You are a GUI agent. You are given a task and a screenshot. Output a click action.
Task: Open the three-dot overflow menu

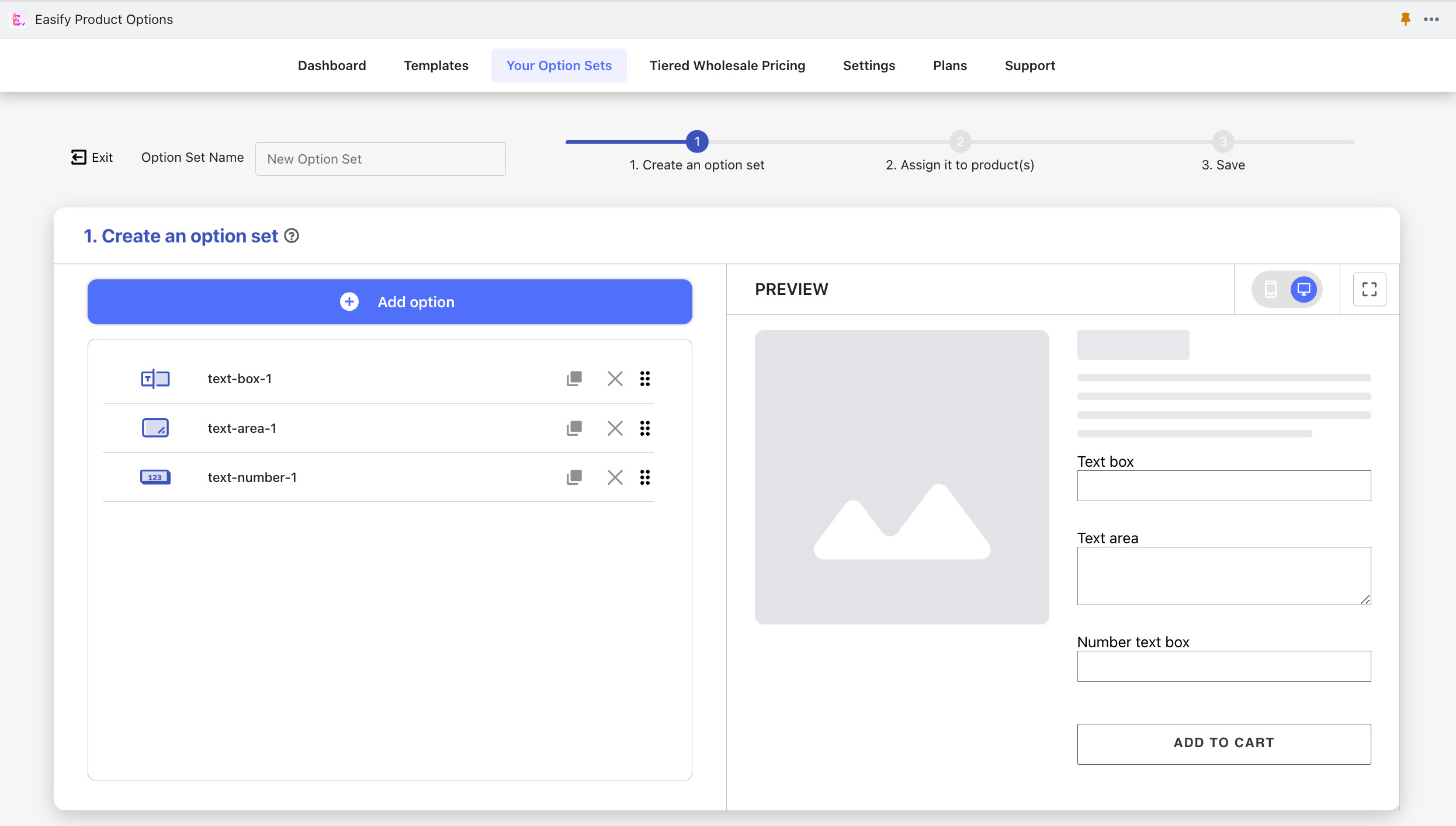1432,18
